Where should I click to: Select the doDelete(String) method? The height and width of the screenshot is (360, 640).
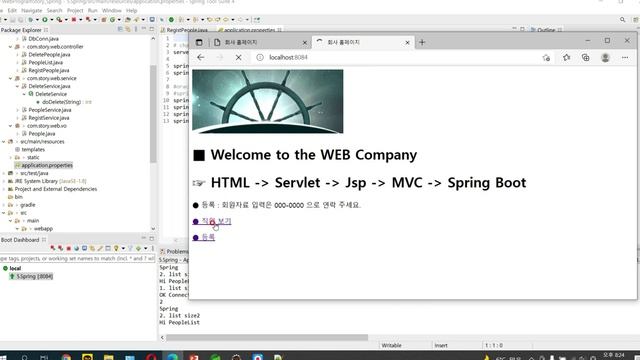coord(61,102)
